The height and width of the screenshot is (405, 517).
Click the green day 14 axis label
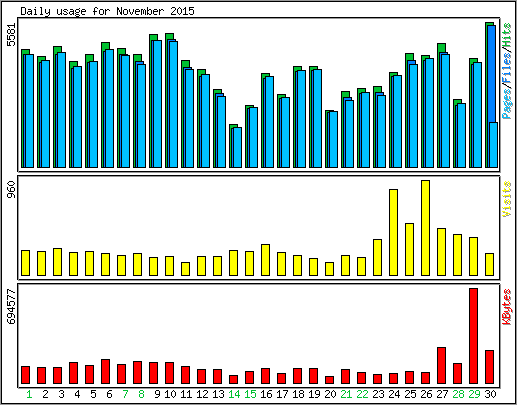click(x=234, y=394)
